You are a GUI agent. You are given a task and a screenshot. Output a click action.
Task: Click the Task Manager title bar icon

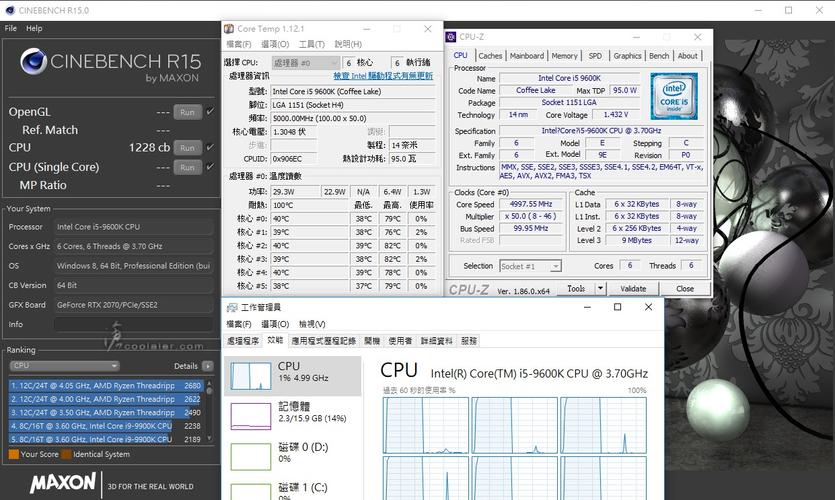[x=232, y=307]
